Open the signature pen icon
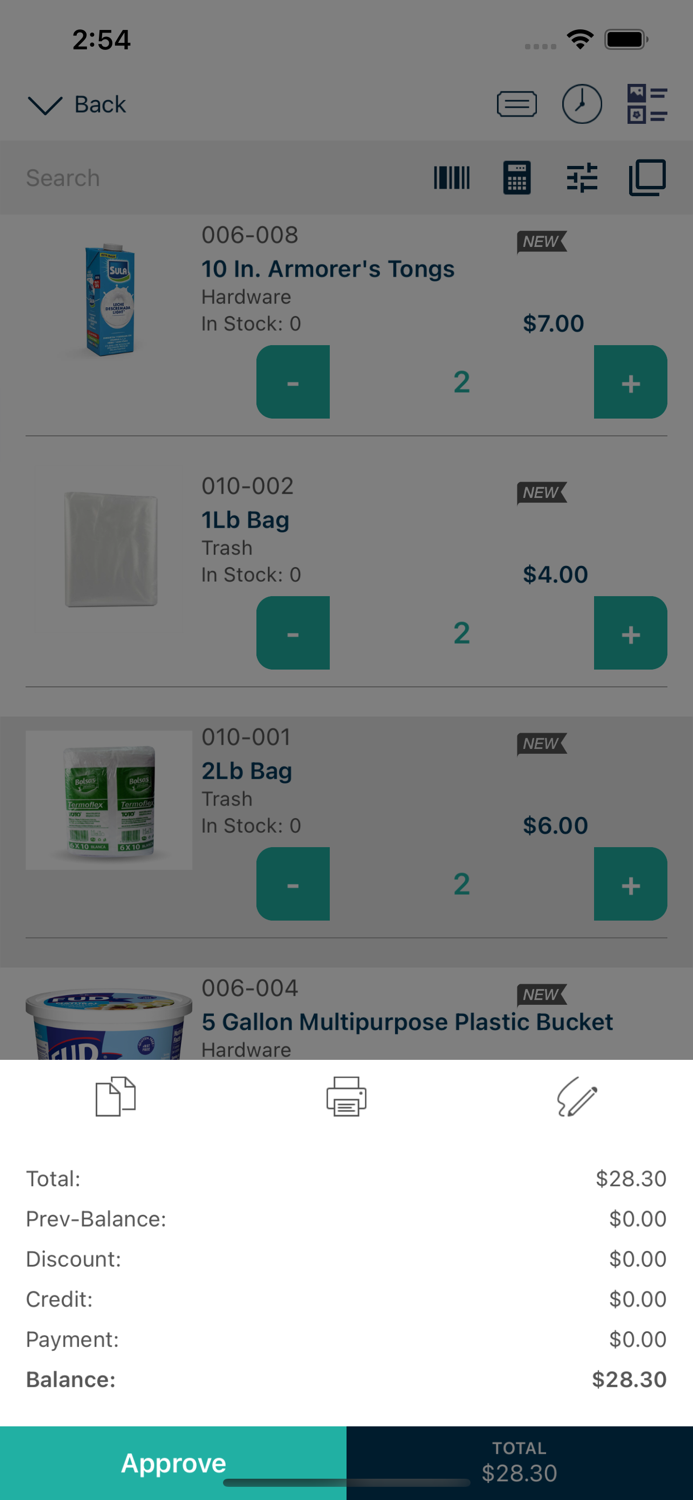693x1500 pixels. (x=577, y=1096)
